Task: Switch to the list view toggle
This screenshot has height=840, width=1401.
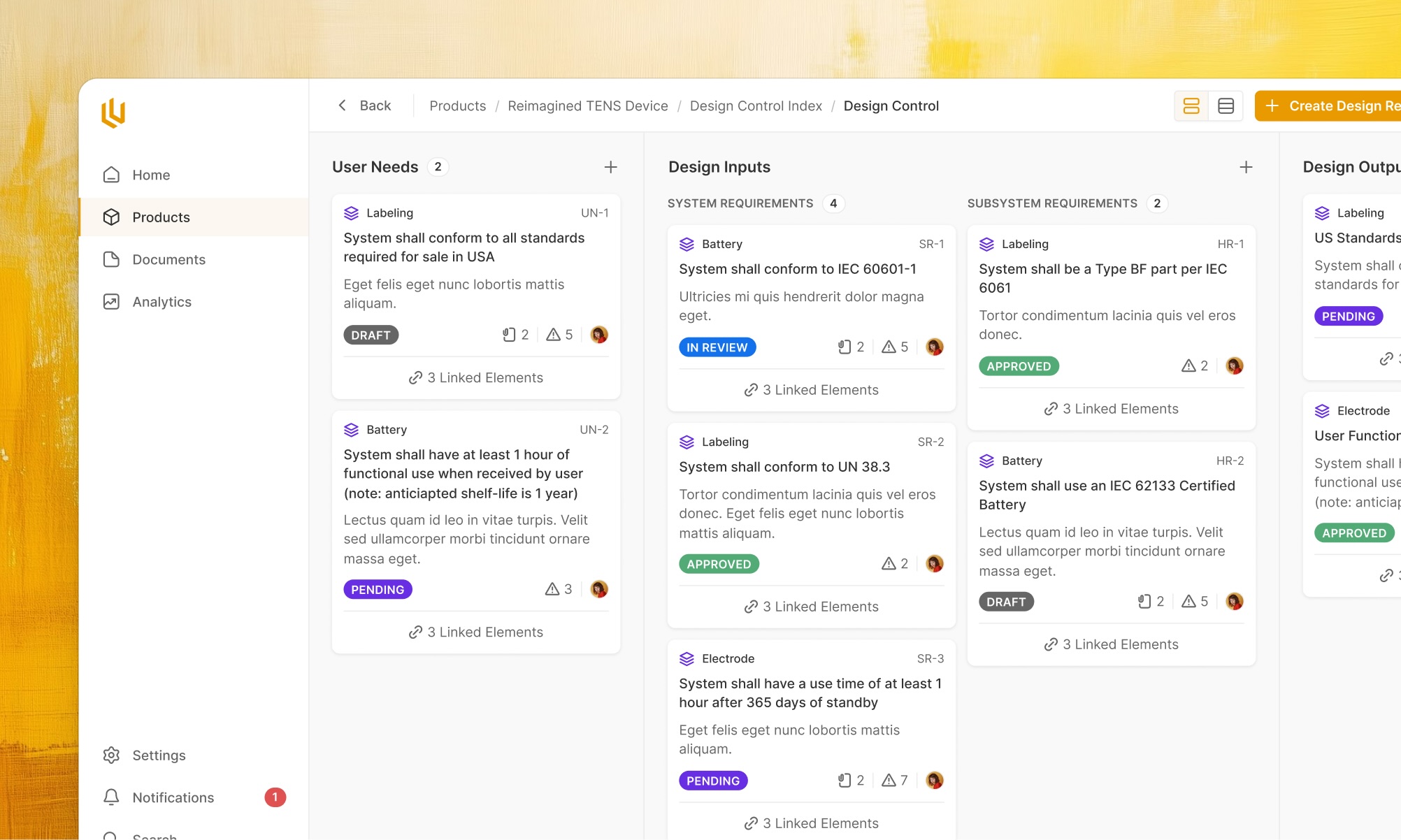Action: pyautogui.click(x=1226, y=106)
